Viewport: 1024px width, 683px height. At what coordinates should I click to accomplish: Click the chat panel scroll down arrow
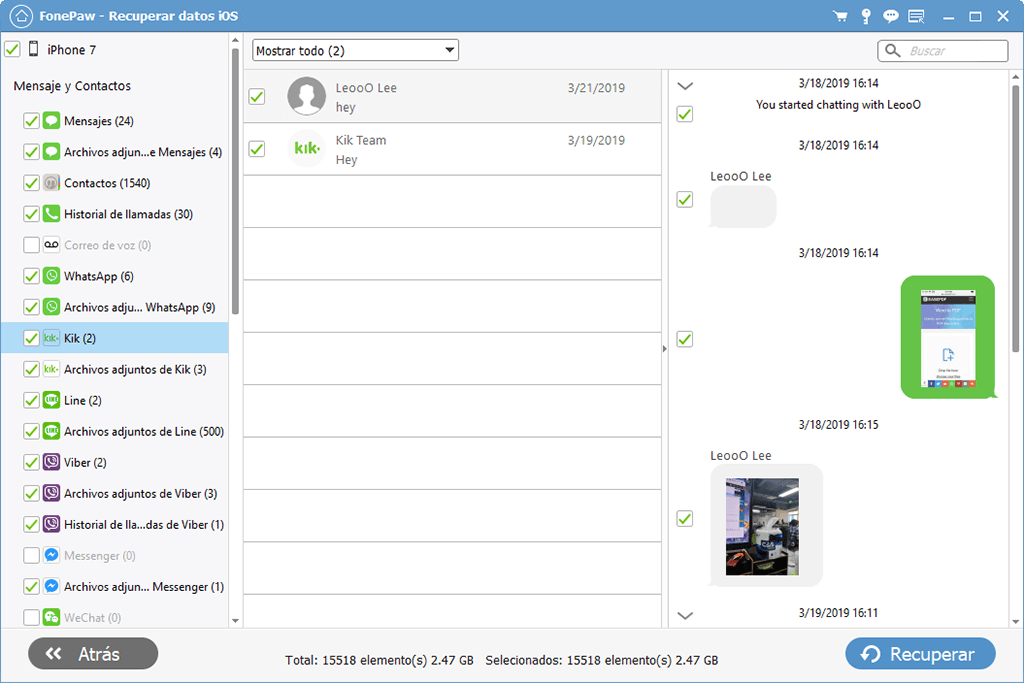coord(1016,622)
